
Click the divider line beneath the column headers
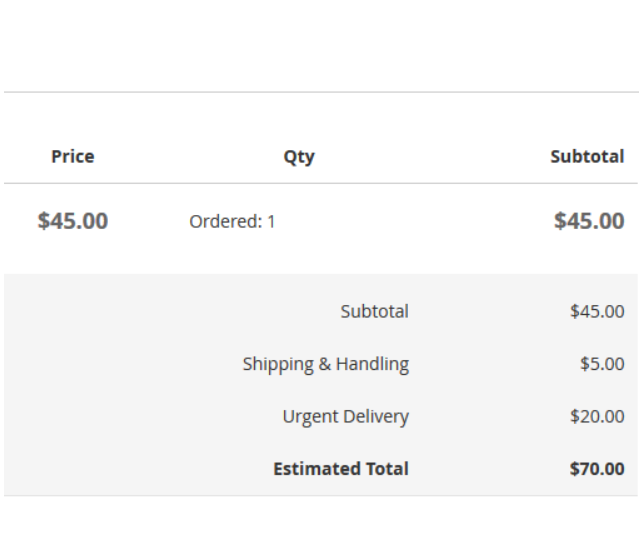pos(321,183)
